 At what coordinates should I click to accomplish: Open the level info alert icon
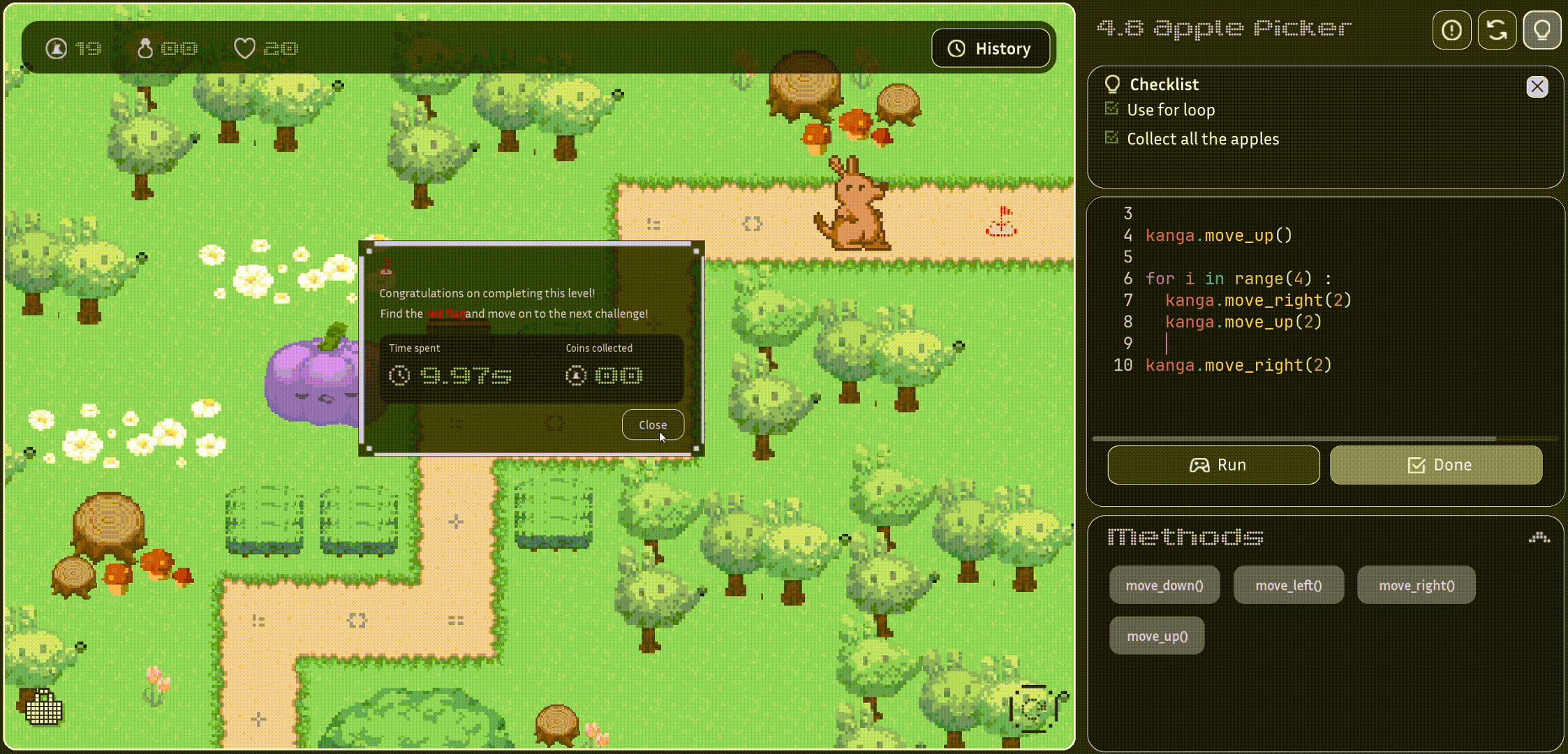[x=1451, y=30]
